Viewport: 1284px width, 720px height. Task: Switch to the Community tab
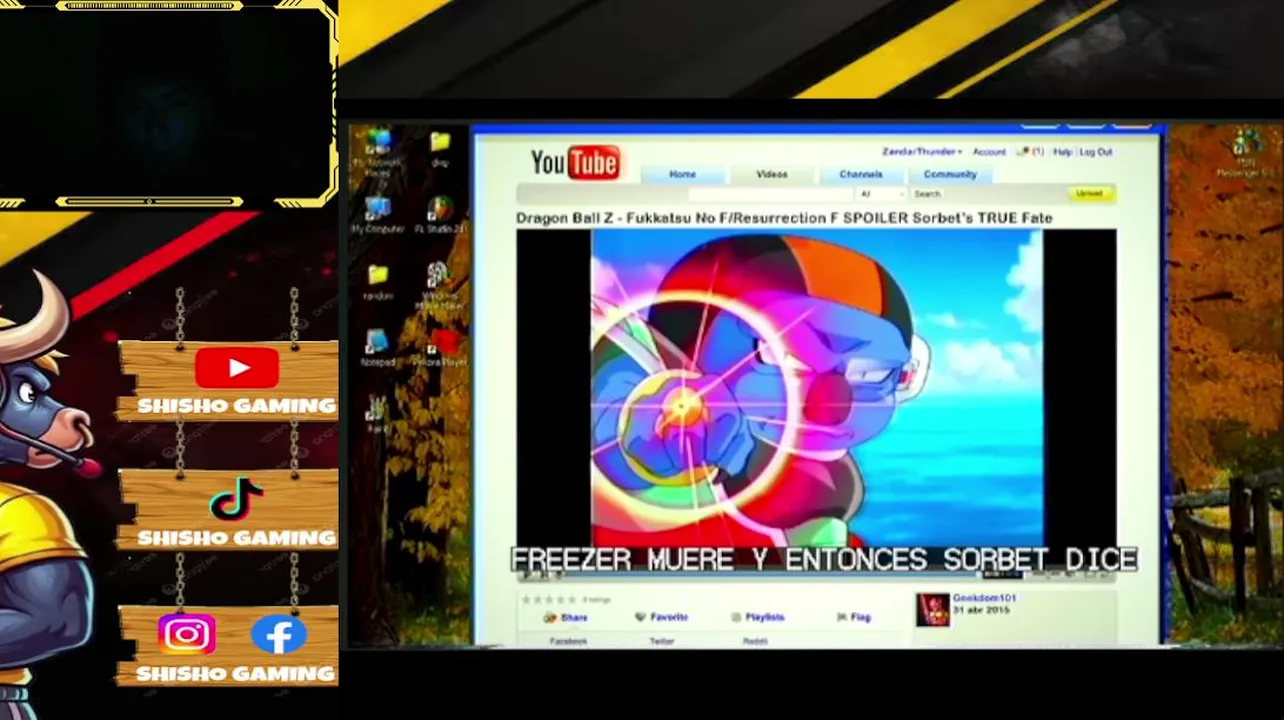click(950, 174)
